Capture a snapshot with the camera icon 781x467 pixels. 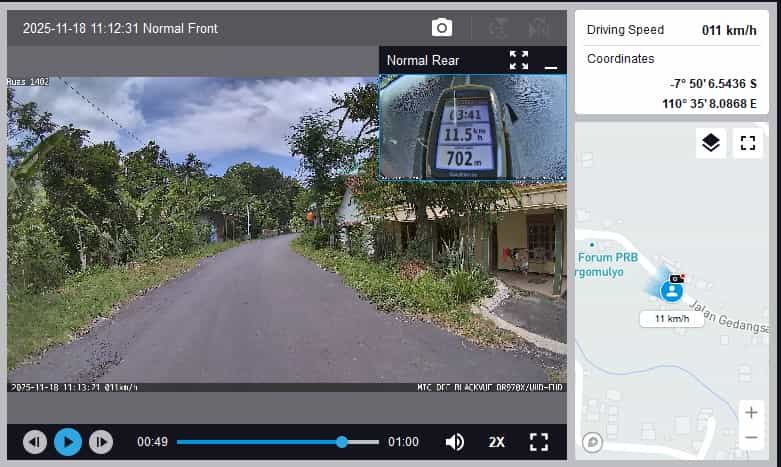tap(441, 28)
